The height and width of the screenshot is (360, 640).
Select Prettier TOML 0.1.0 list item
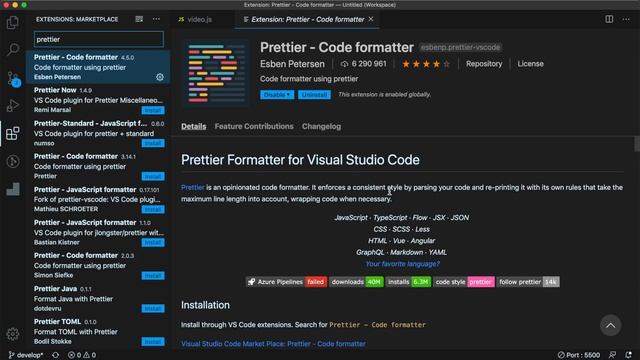(x=98, y=331)
